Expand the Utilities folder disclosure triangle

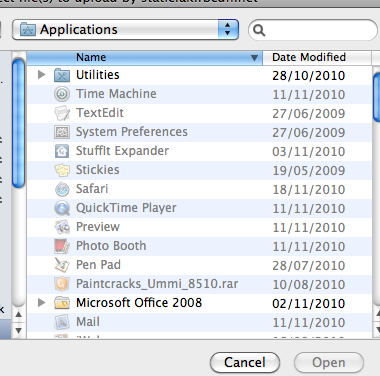pyautogui.click(x=42, y=75)
